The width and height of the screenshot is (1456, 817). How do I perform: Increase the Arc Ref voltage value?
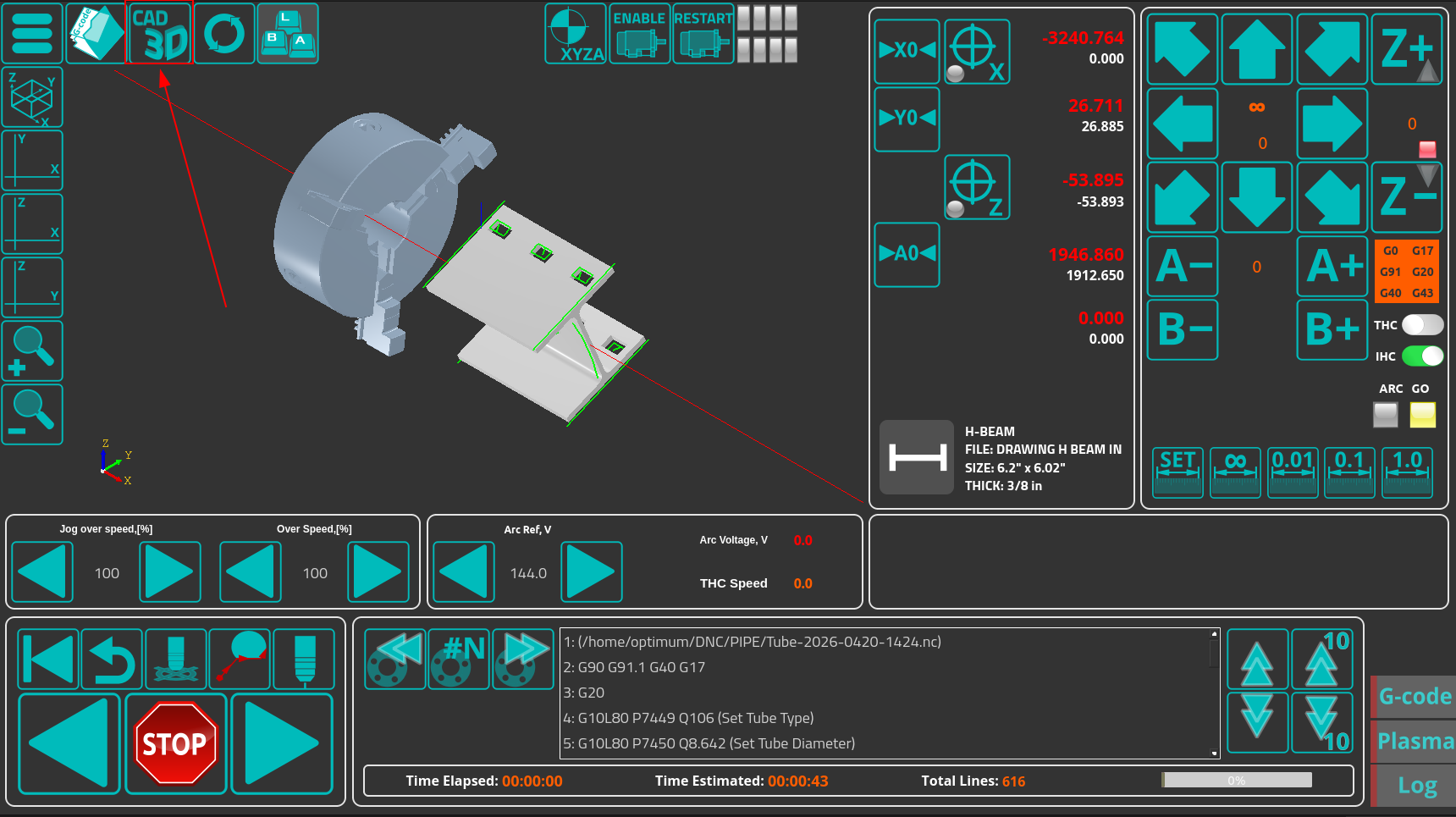(x=591, y=572)
